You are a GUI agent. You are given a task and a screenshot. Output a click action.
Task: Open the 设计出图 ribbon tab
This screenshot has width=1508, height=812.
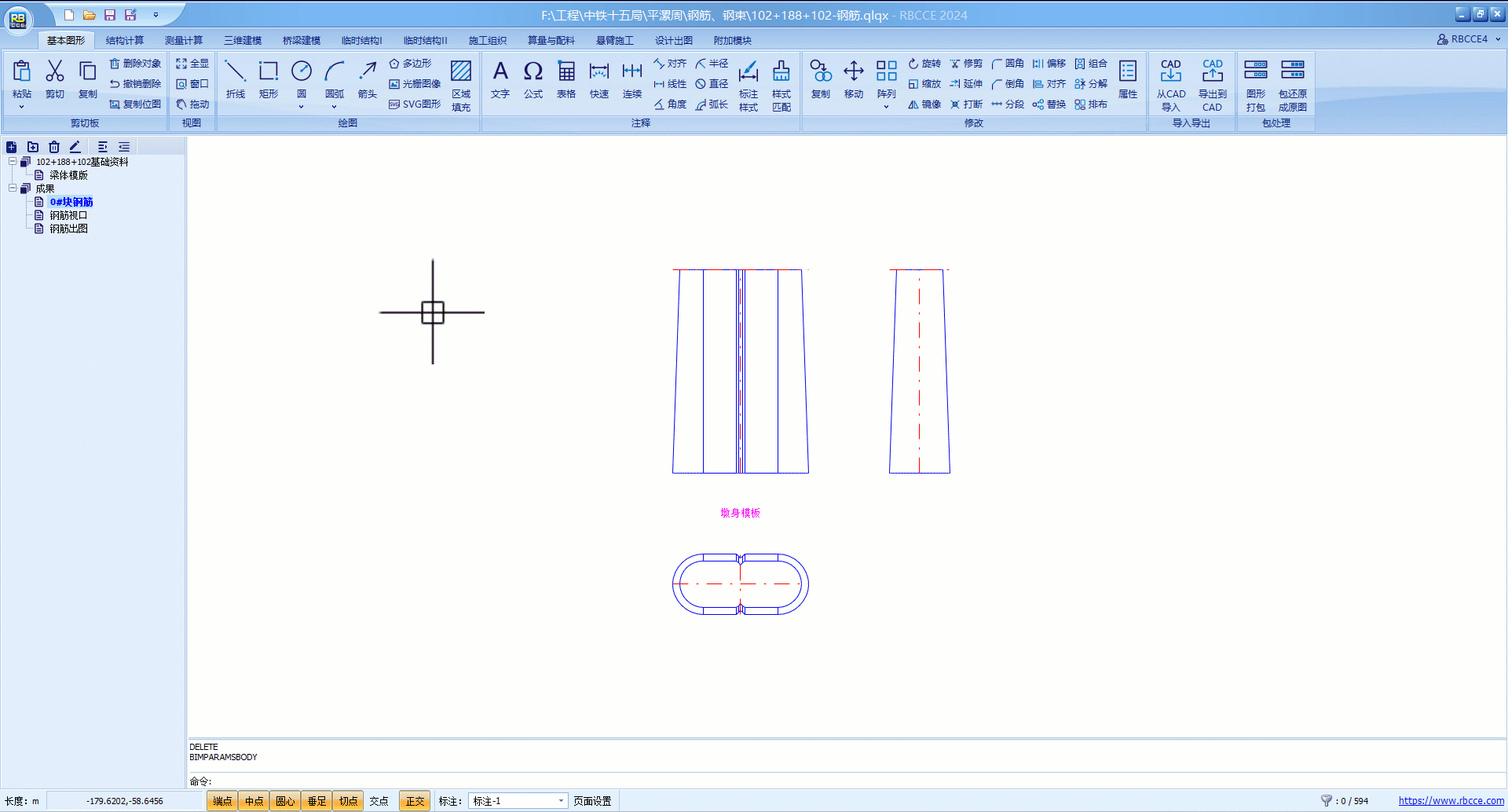[x=673, y=40]
